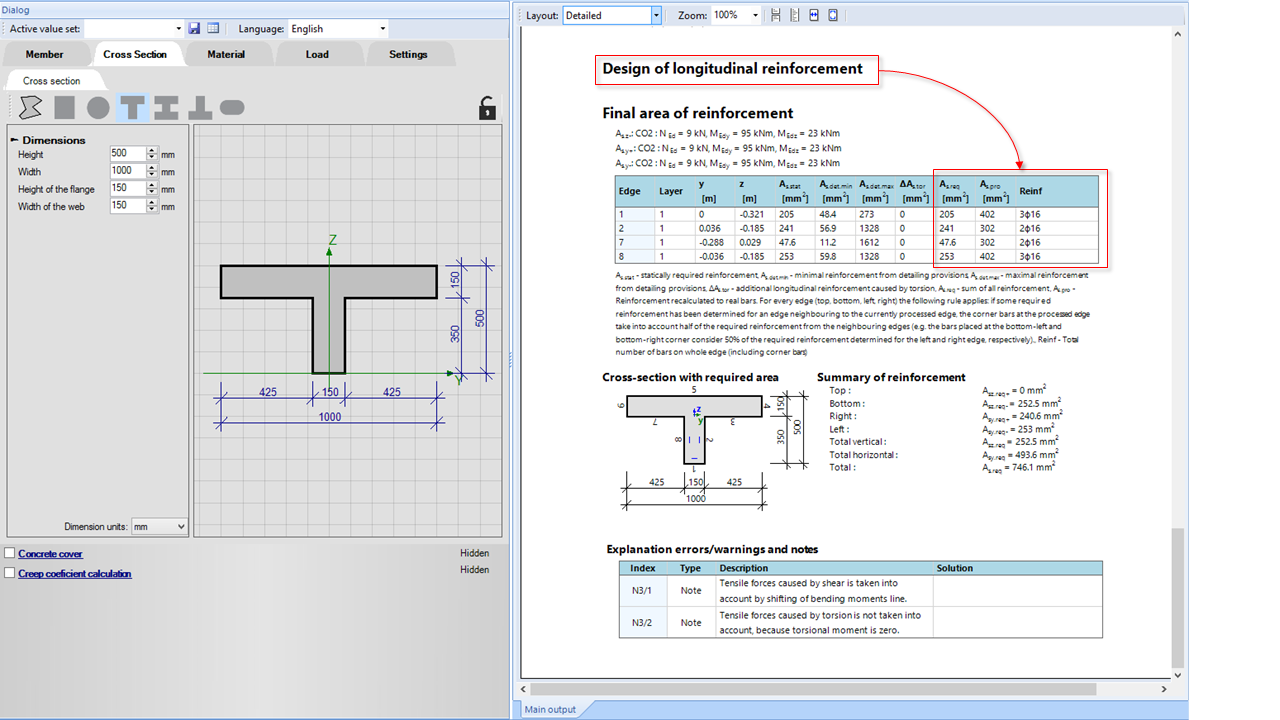Screen dimensions: 1280x720
Task: Switch to the Material tab
Action: point(226,54)
